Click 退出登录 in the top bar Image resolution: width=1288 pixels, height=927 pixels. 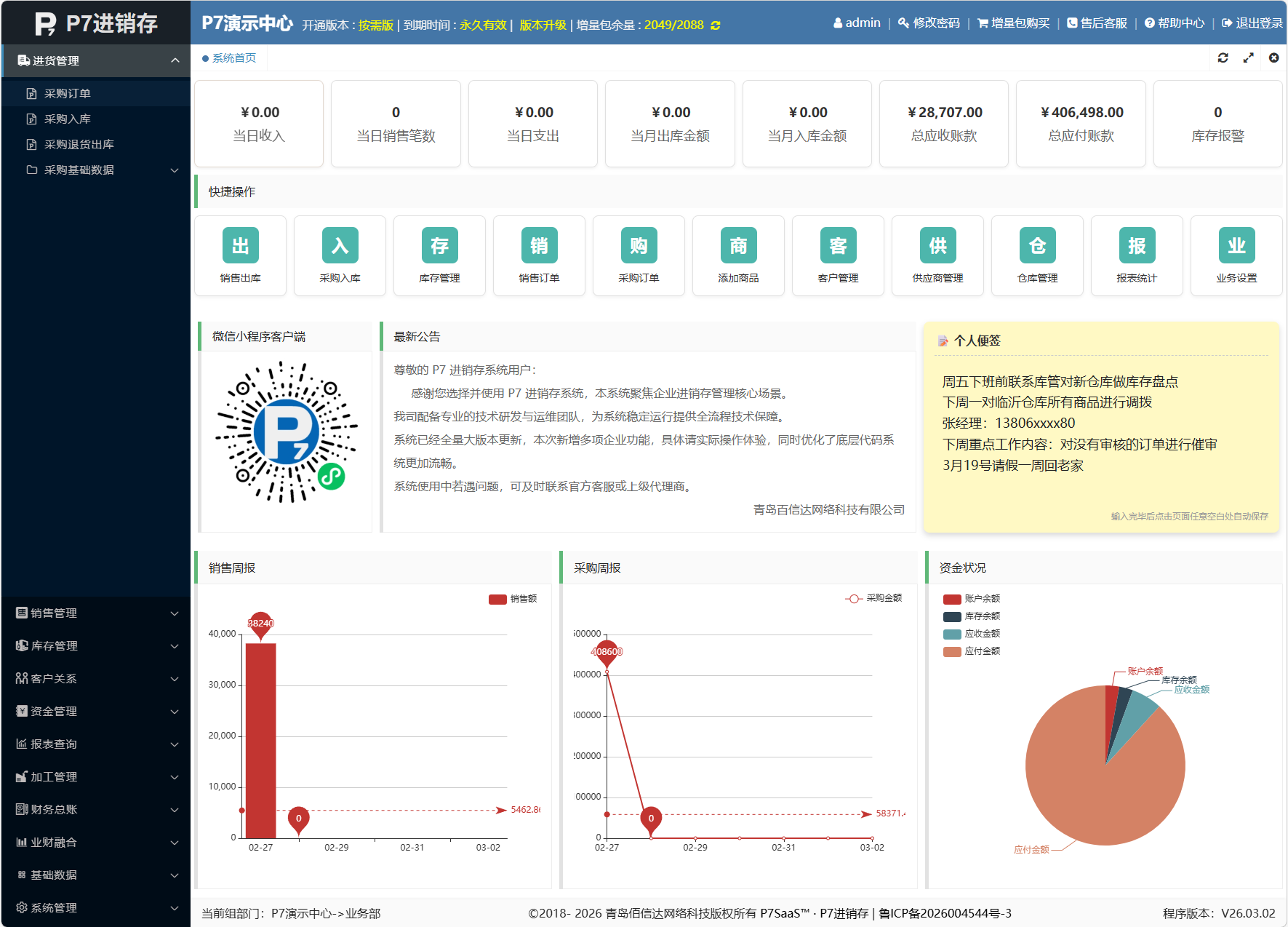tap(1252, 23)
